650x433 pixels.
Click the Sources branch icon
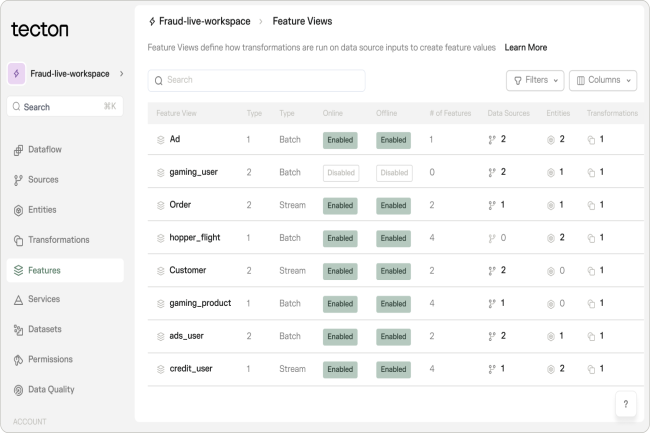tap(18, 180)
